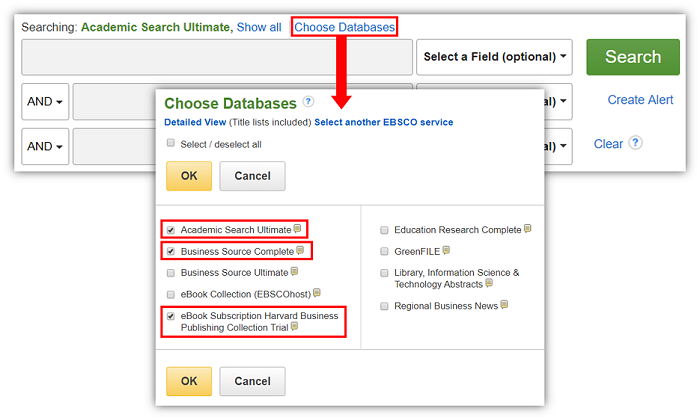Open help icon beside Choose Databases title
Viewport: 700px width, 420px height.
click(x=308, y=102)
